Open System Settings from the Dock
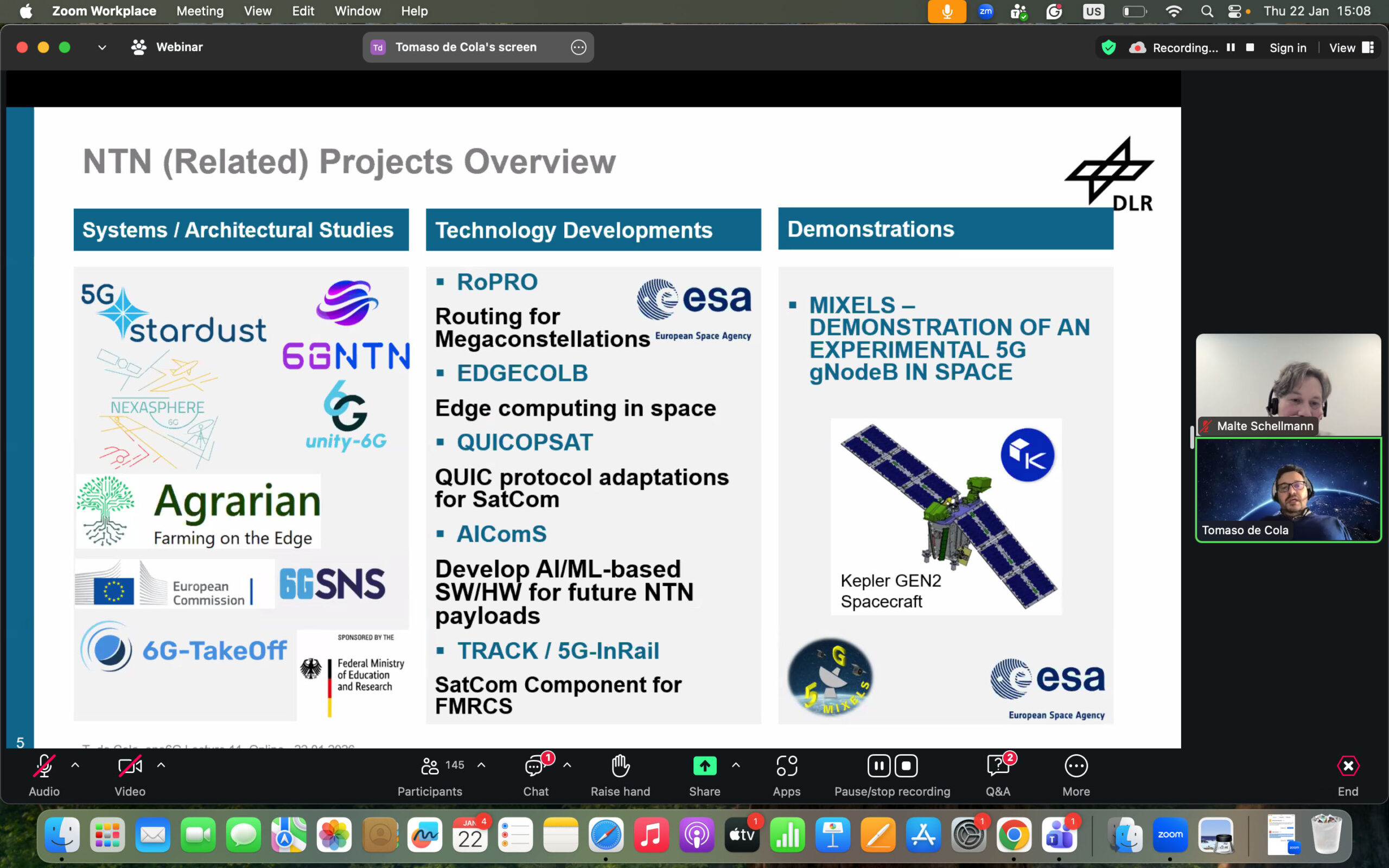The image size is (1389, 868). pos(969,835)
